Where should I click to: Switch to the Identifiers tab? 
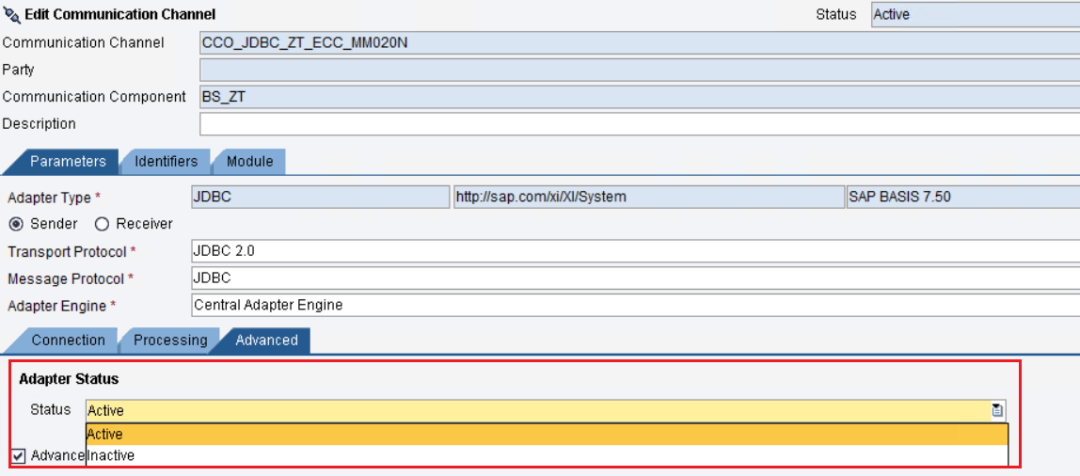coord(166,162)
